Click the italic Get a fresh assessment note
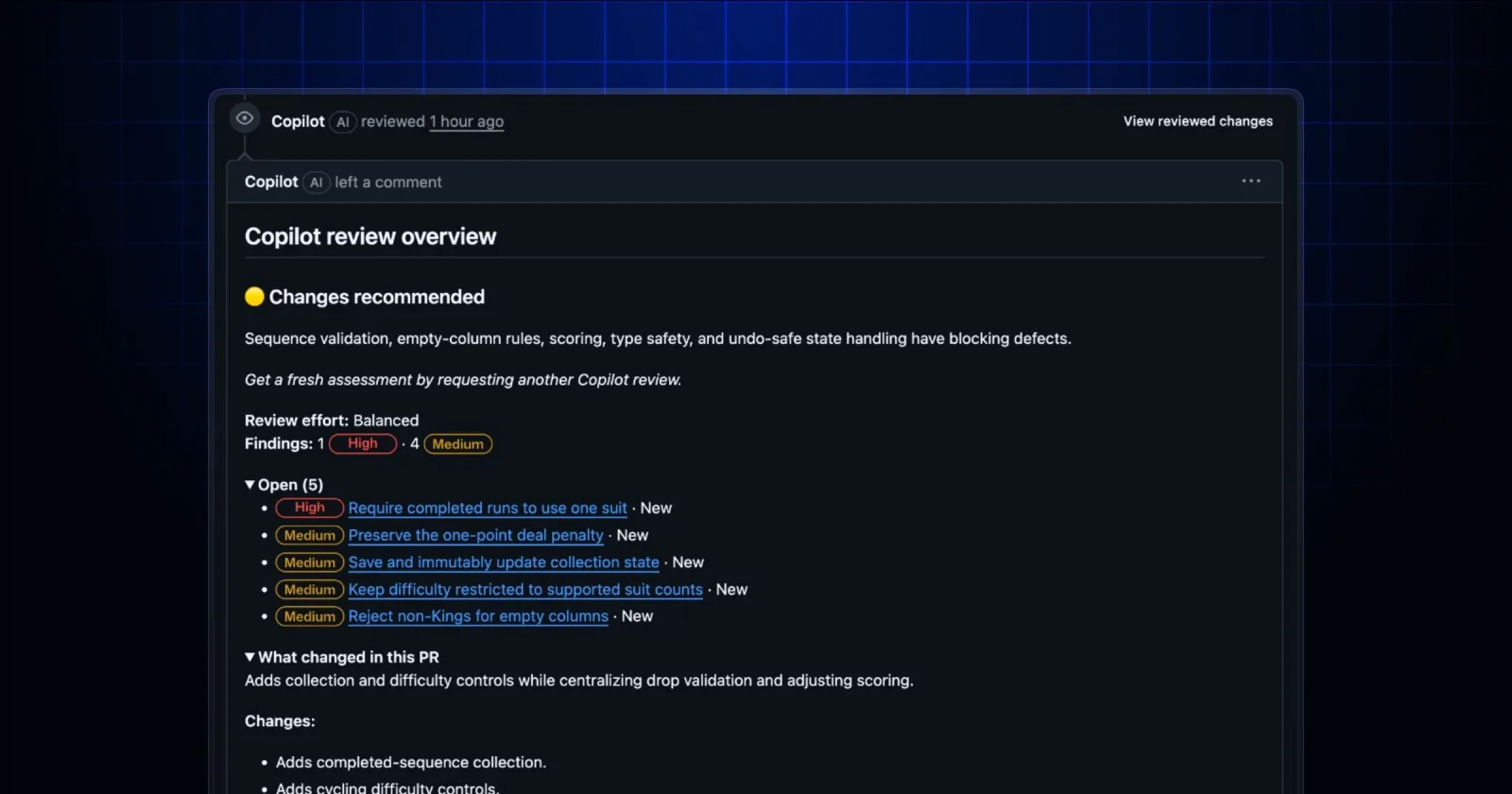Image resolution: width=1512 pixels, height=794 pixels. [463, 380]
